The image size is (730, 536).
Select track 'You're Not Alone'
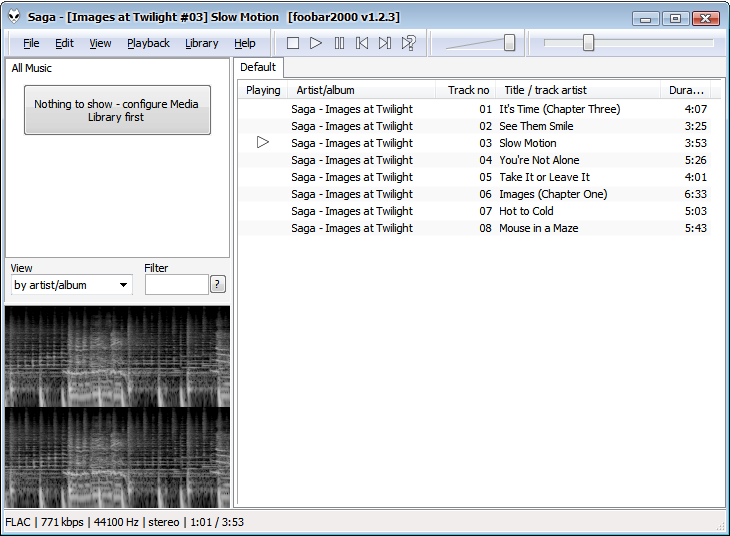539,160
